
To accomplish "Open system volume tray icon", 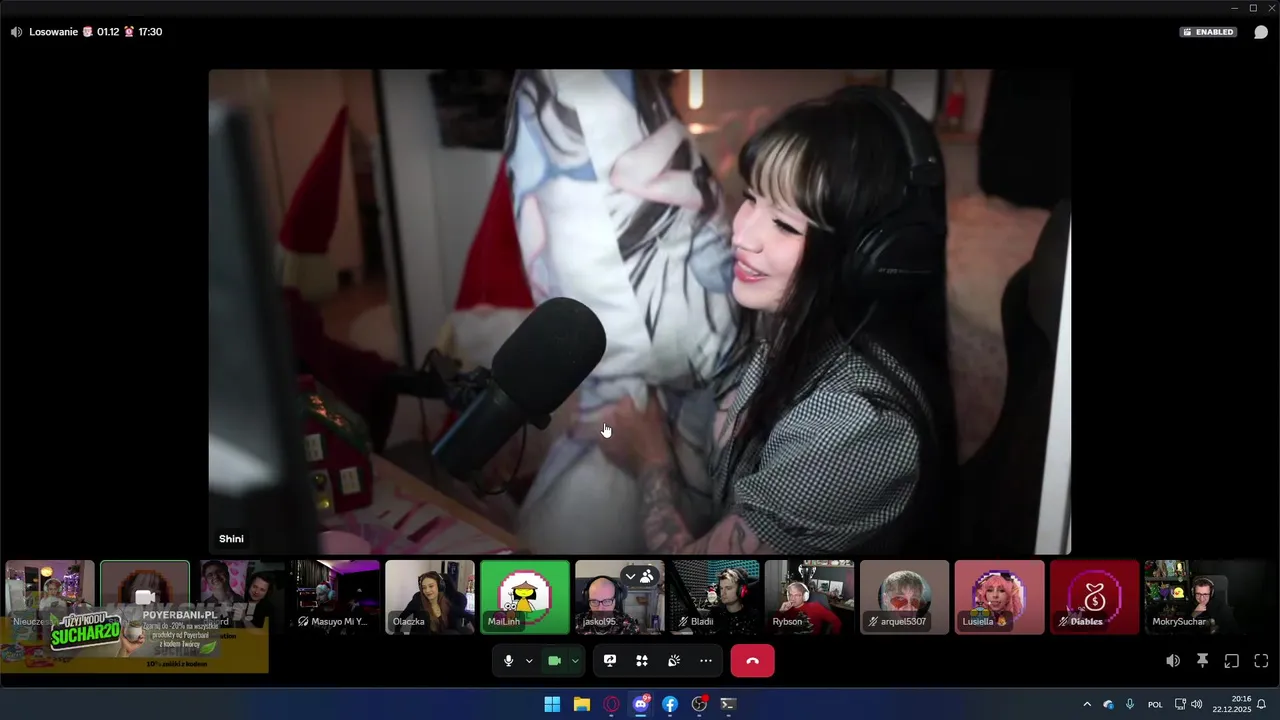I will (x=1197, y=704).
